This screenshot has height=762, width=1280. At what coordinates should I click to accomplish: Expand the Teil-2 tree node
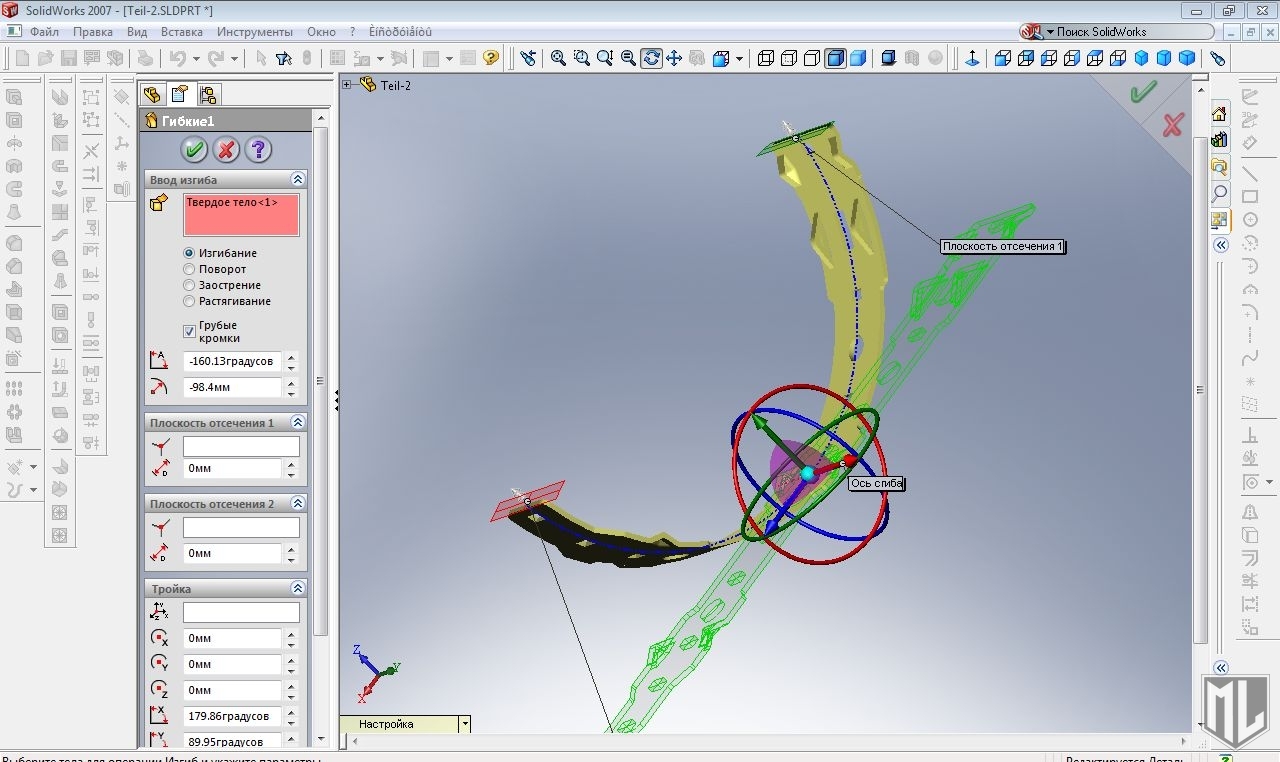[x=347, y=85]
